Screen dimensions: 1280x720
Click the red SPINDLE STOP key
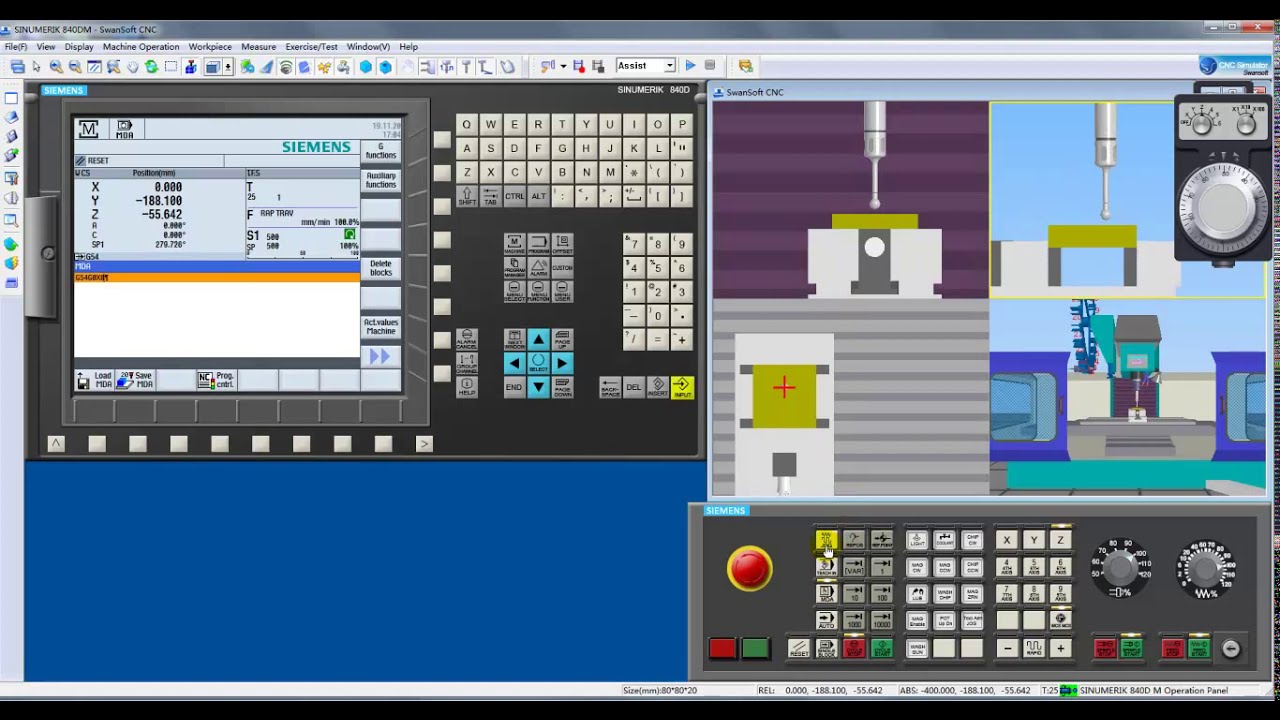pos(1105,649)
